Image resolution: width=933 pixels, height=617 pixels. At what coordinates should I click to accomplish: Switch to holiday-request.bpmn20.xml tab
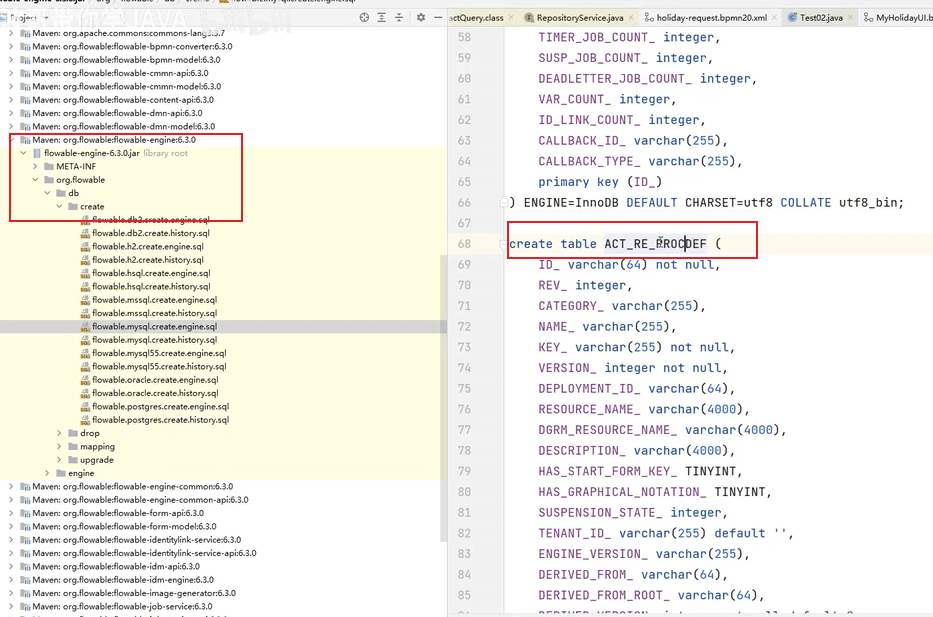(x=711, y=18)
